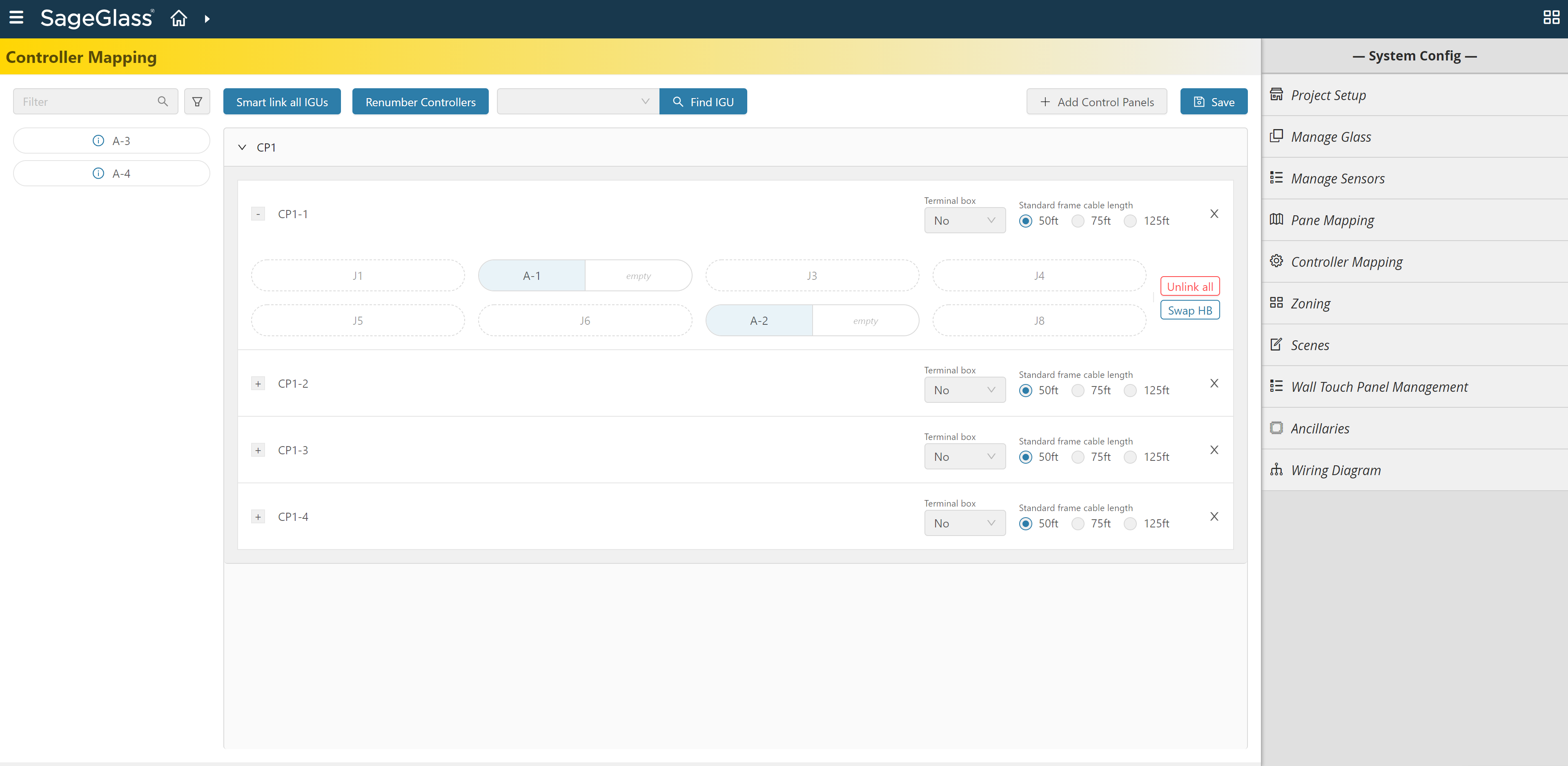Screen dimensions: 1568x766
Task: Select 75ft cable length for CP1-2
Action: tap(1078, 390)
